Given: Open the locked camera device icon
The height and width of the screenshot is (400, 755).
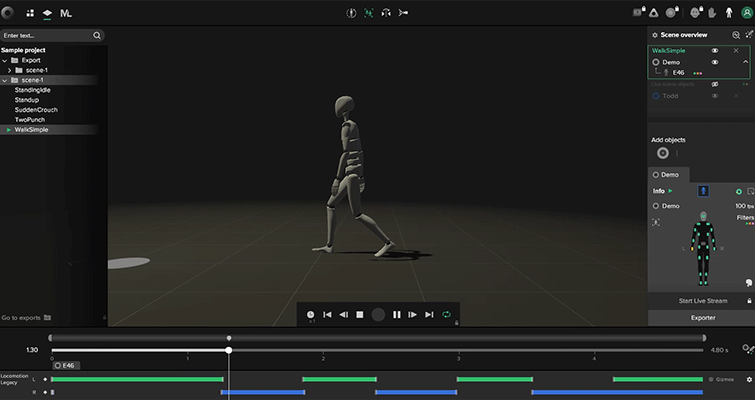Looking at the screenshot, I should [x=638, y=12].
